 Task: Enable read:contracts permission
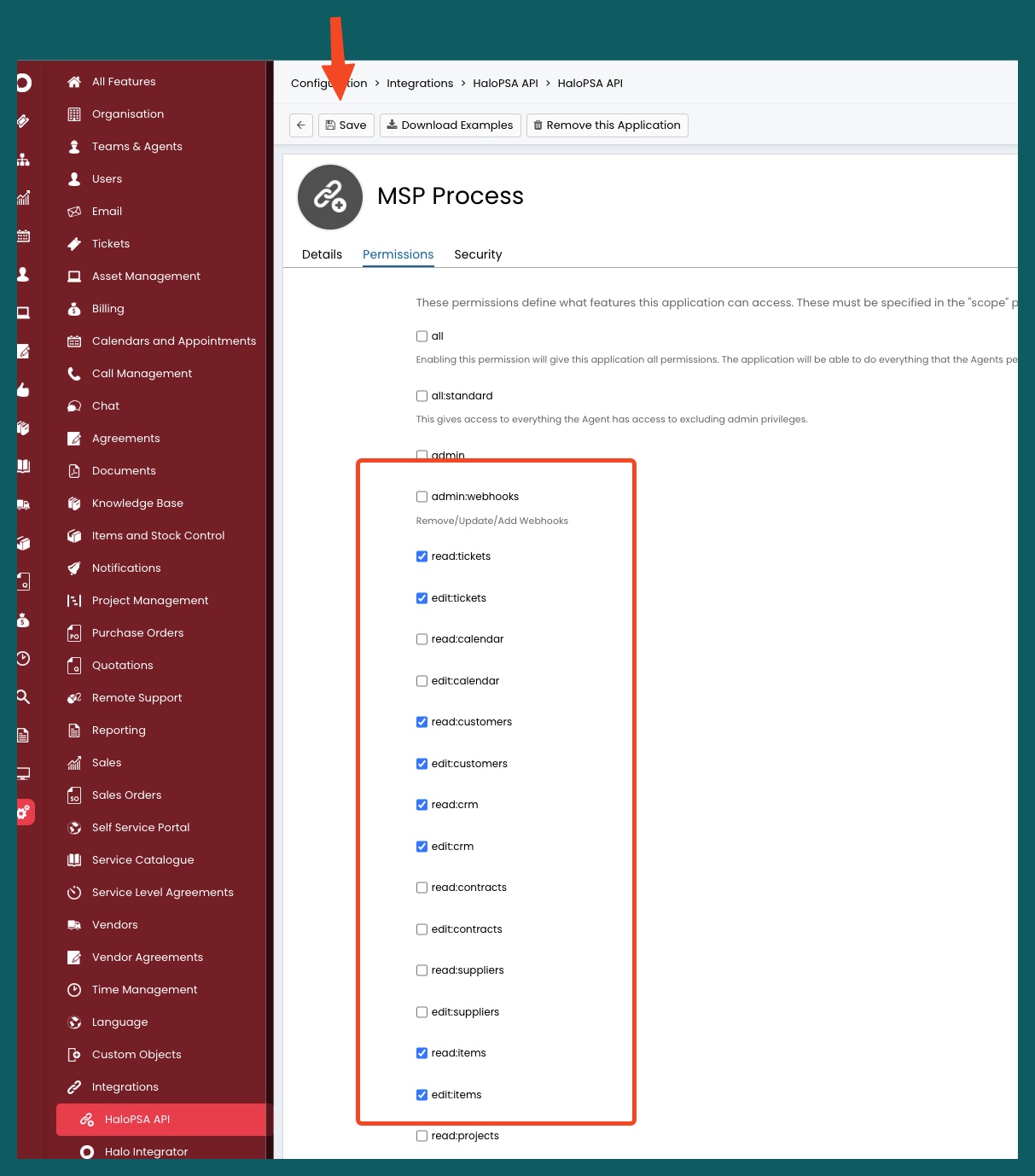(422, 888)
